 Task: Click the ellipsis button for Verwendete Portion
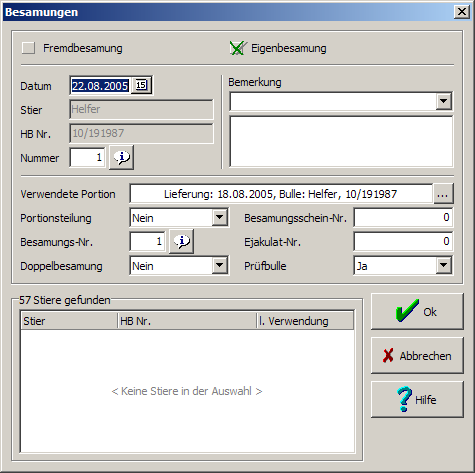pyautogui.click(x=443, y=194)
